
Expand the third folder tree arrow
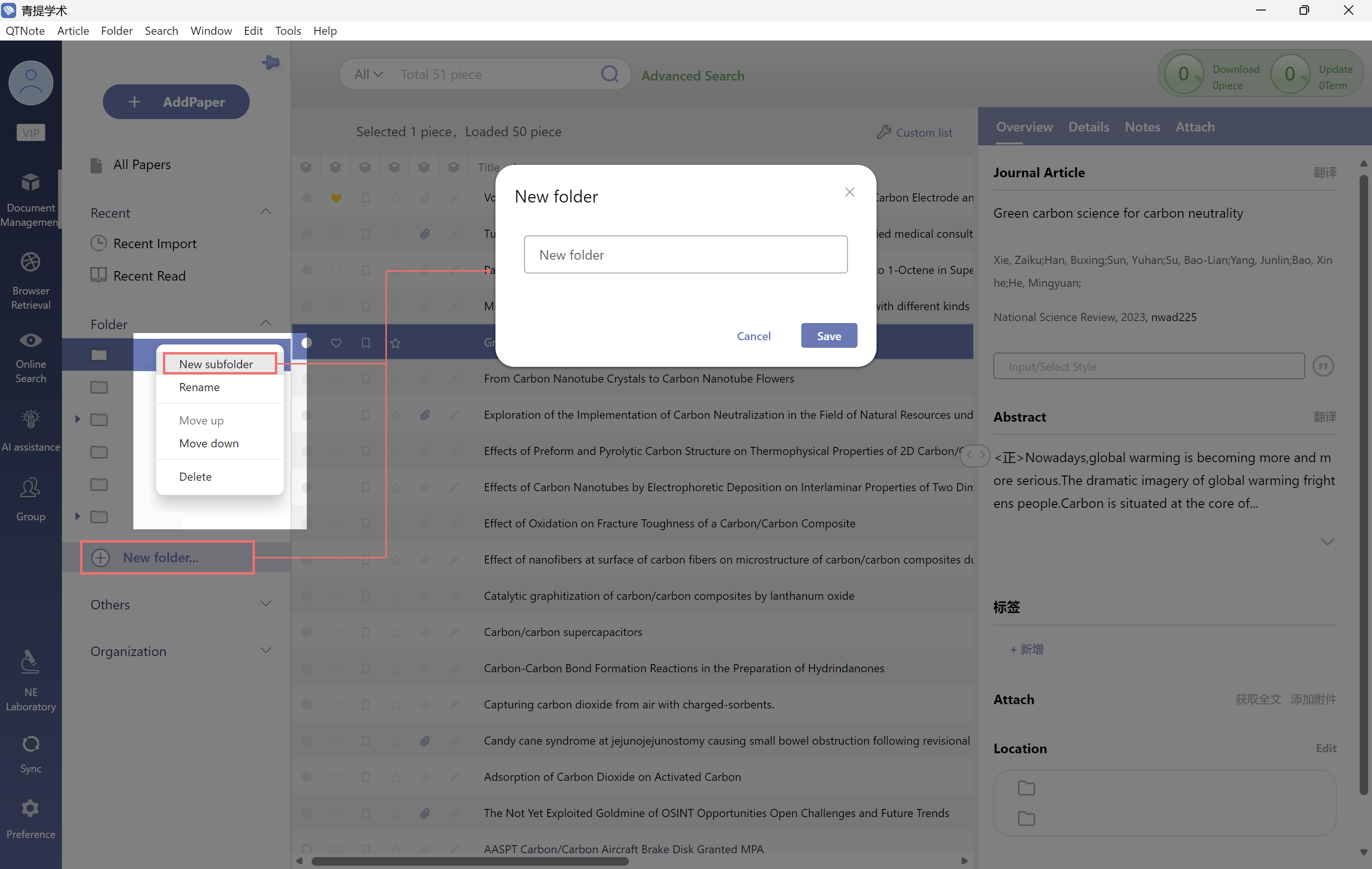(x=78, y=419)
